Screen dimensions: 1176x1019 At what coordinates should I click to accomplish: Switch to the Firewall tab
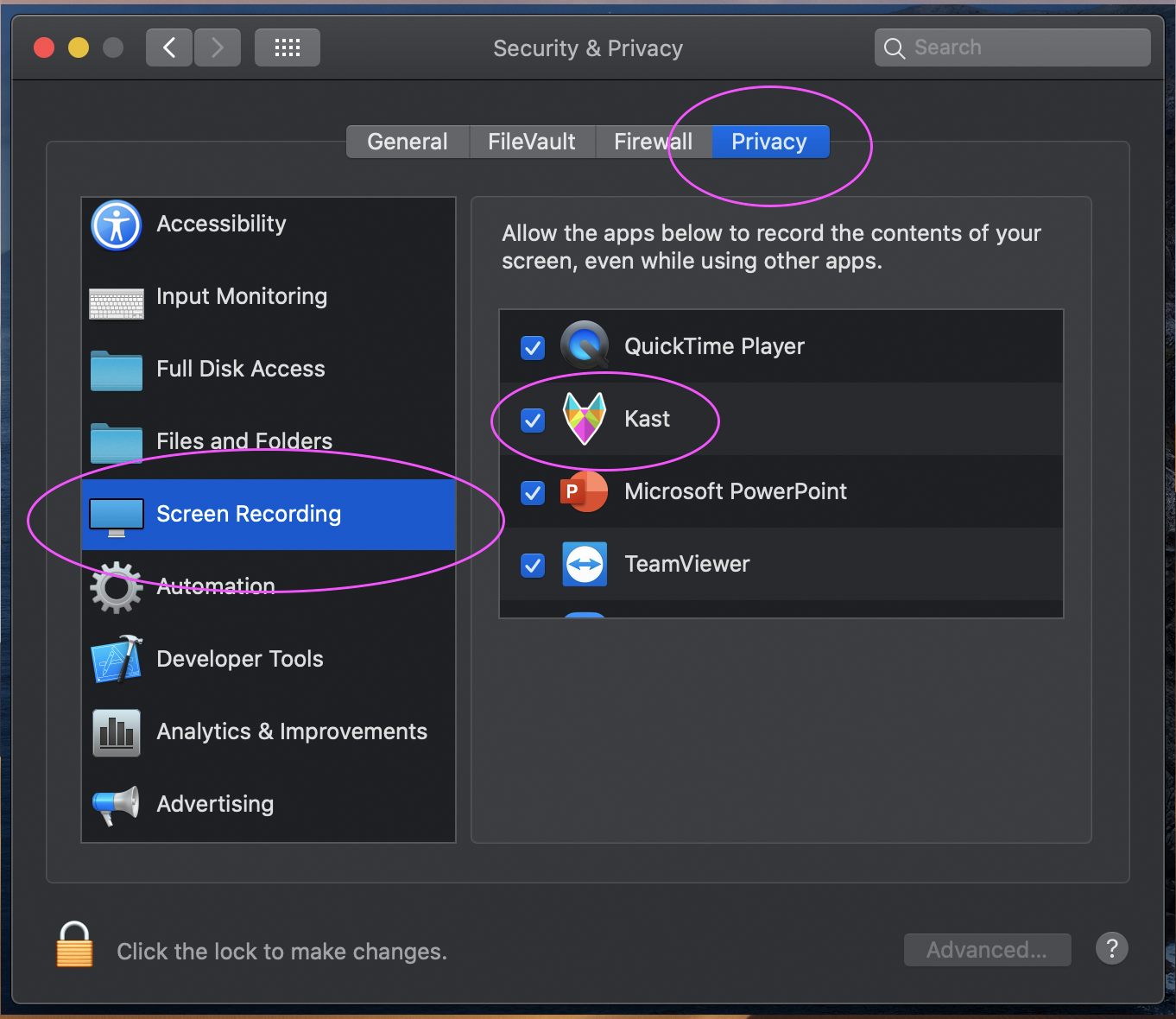coord(653,142)
